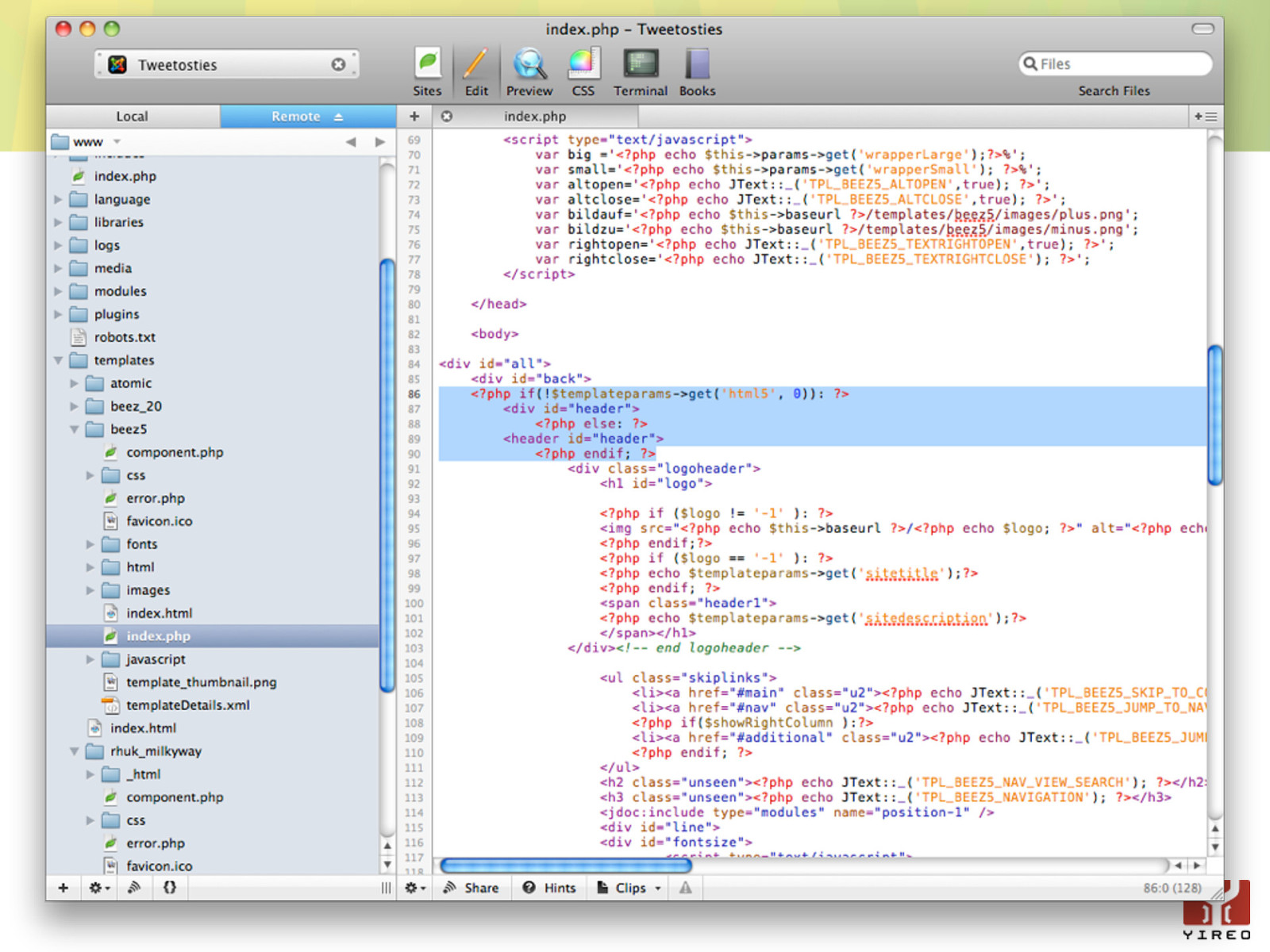The height and width of the screenshot is (952, 1270).
Task: Expand the libraries folder
Action: pyautogui.click(x=58, y=222)
